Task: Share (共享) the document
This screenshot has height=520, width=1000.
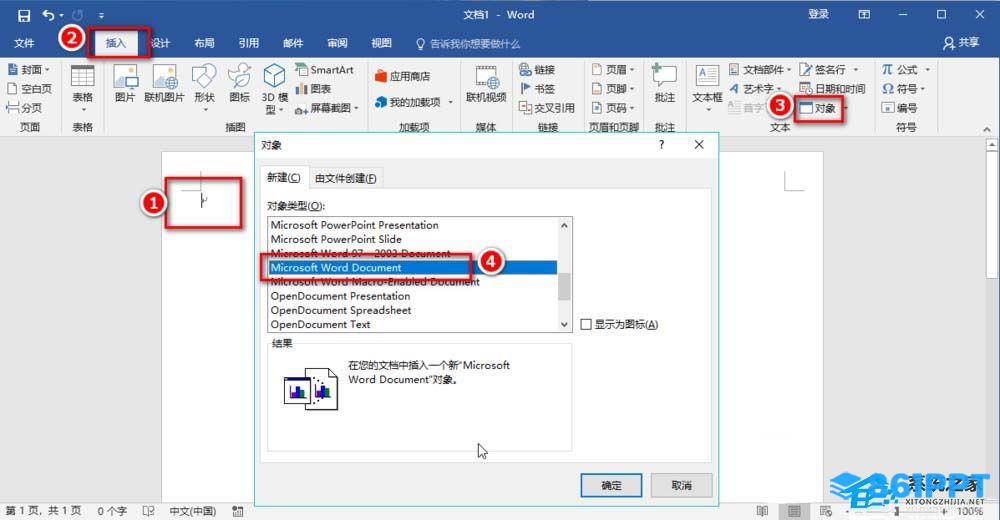Action: tap(961, 43)
